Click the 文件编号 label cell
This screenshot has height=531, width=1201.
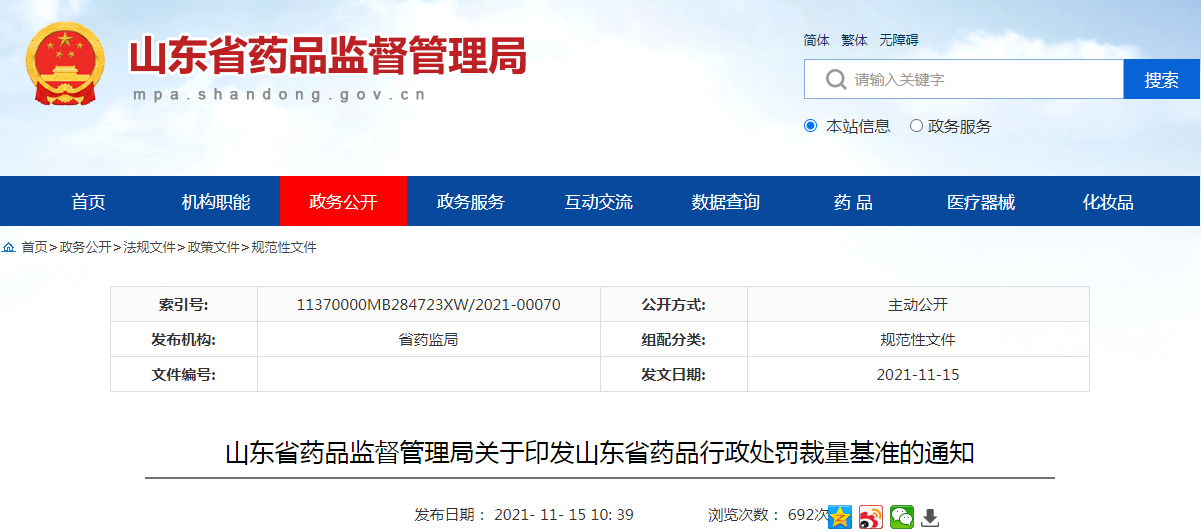(x=184, y=374)
